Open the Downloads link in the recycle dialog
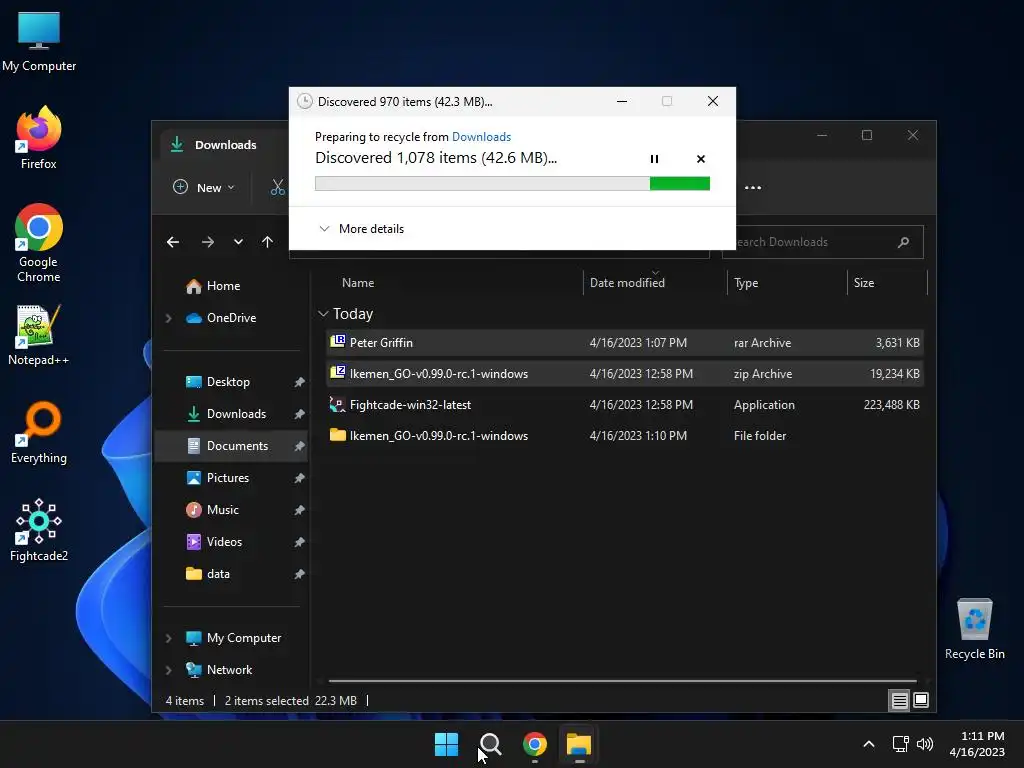Image resolution: width=1024 pixels, height=768 pixels. pos(481,136)
